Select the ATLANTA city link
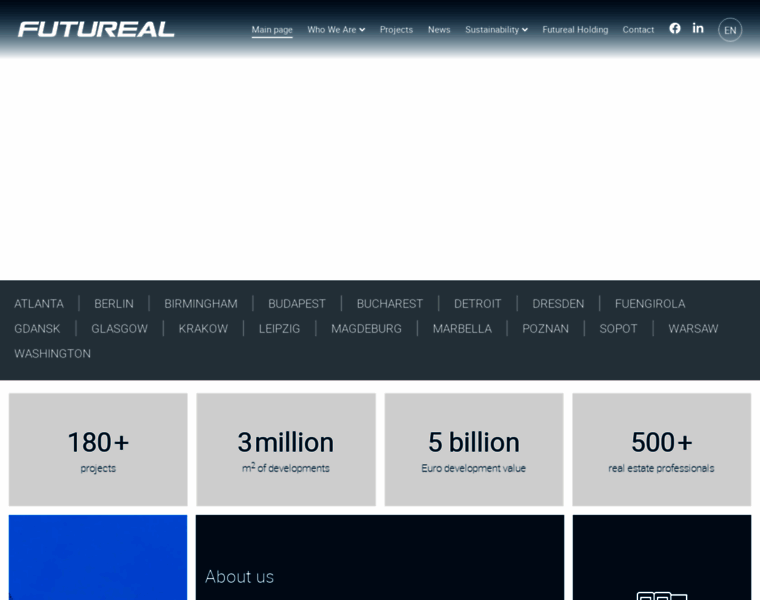 pos(39,304)
